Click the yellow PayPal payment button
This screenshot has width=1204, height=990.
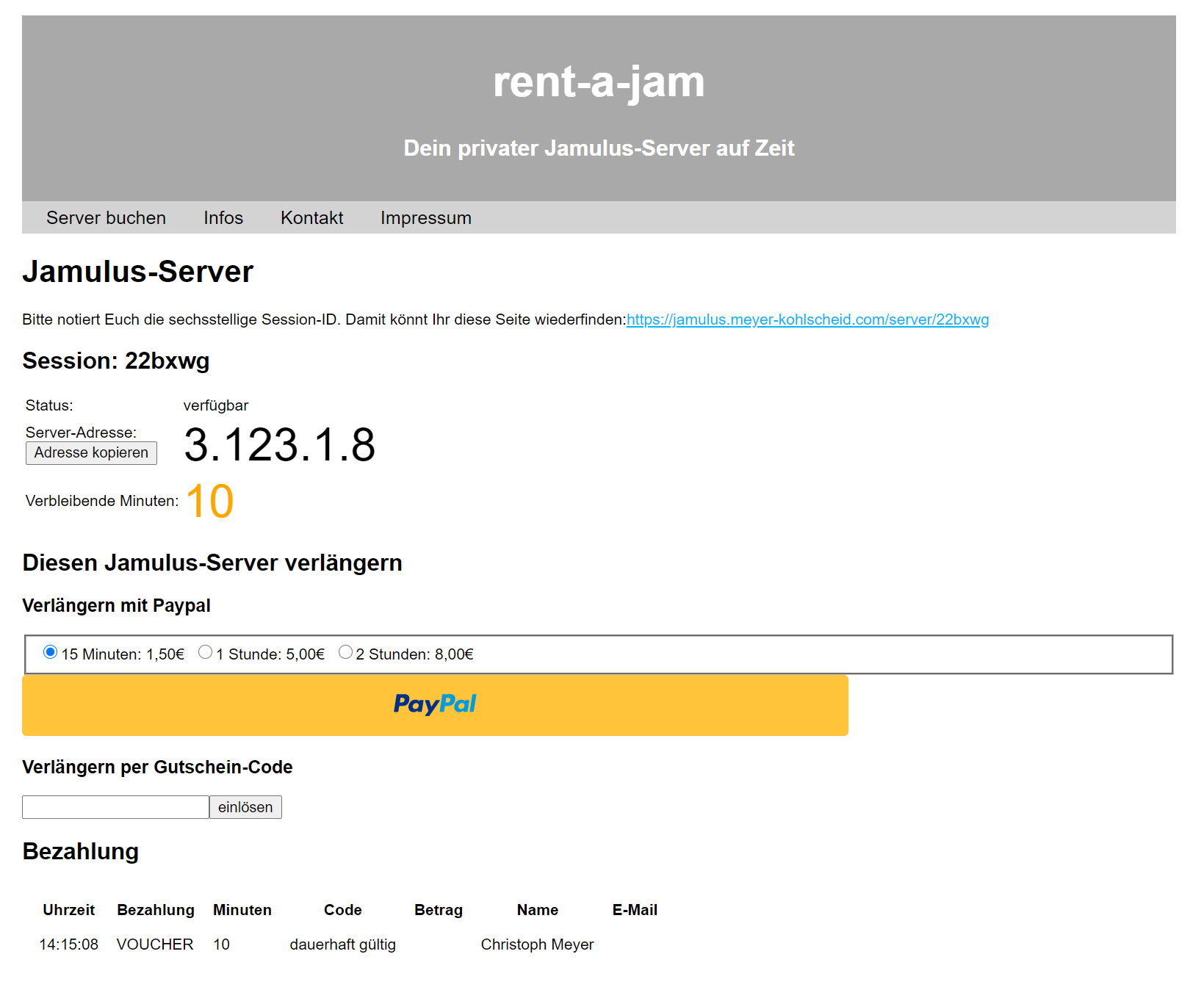coord(435,705)
